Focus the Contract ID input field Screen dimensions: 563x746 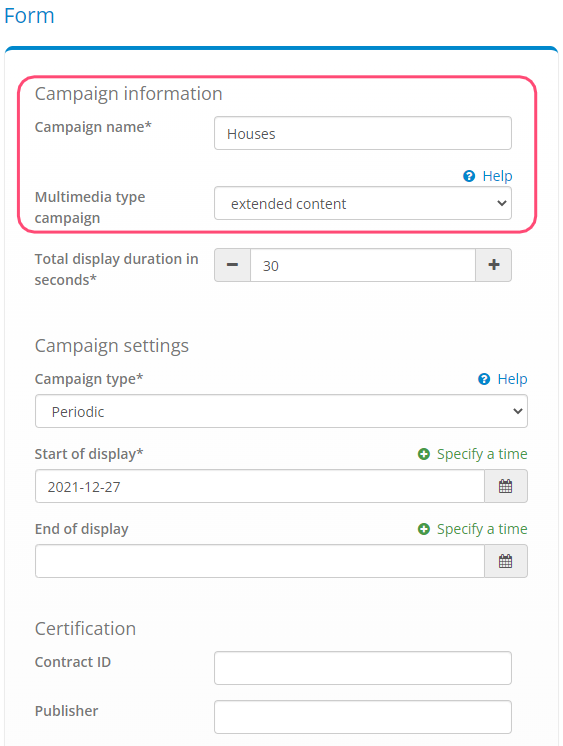tap(363, 668)
